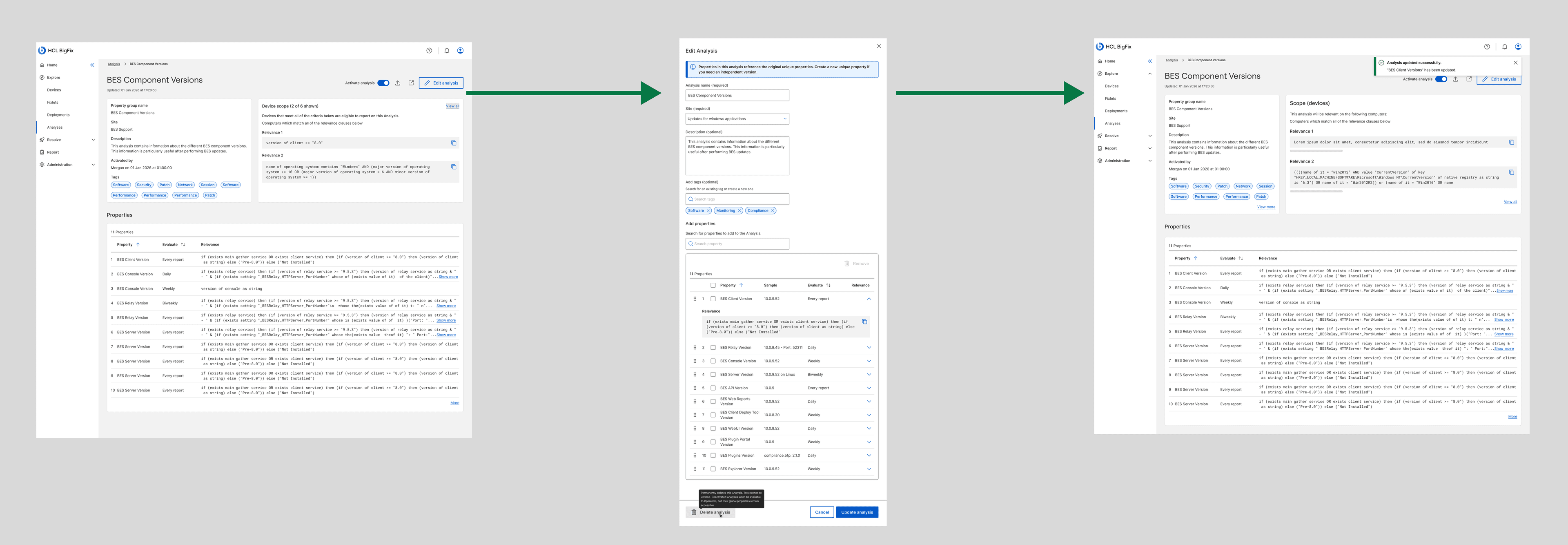Copy Relevance 1 clause in left screen
Screen dimensions: 1568x545
pyautogui.click(x=454, y=143)
